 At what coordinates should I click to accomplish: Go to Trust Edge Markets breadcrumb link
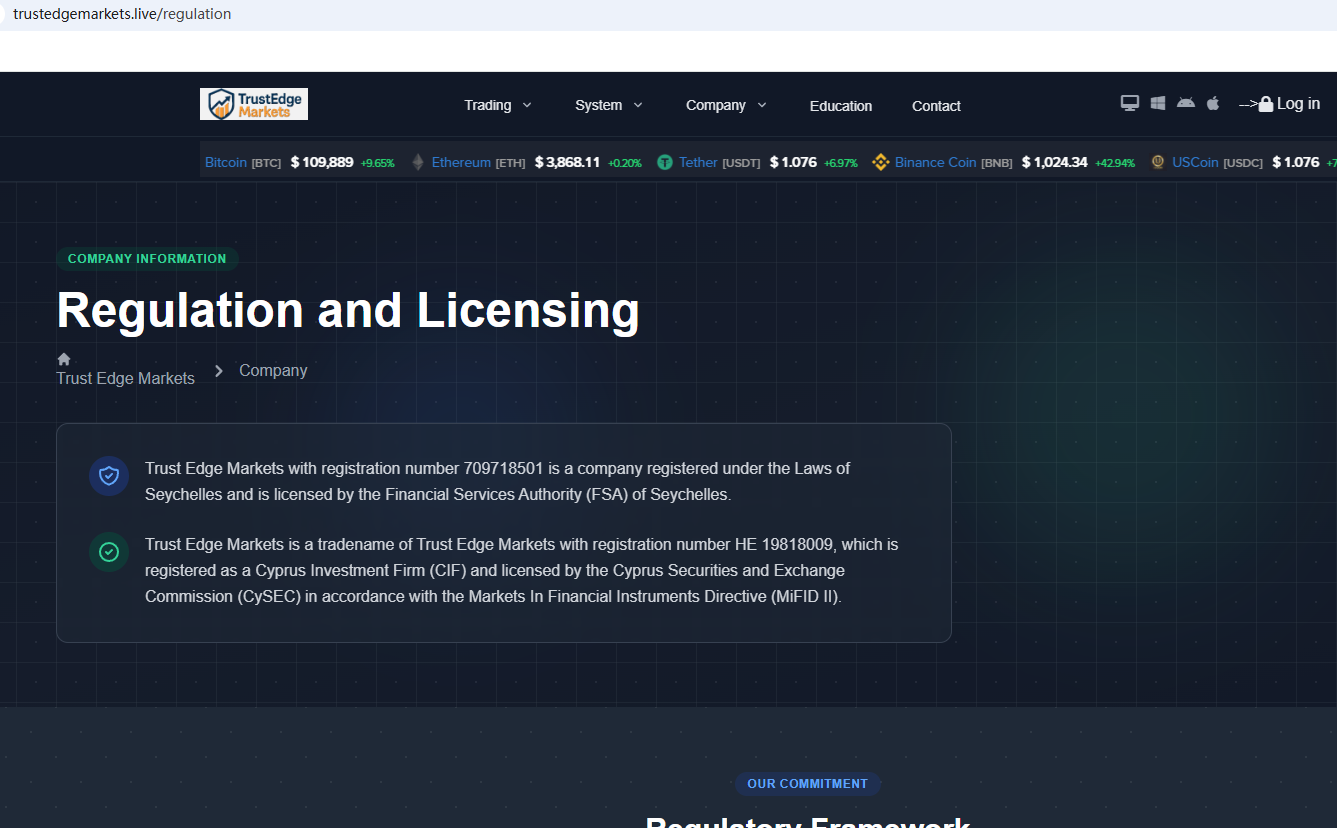tap(126, 378)
